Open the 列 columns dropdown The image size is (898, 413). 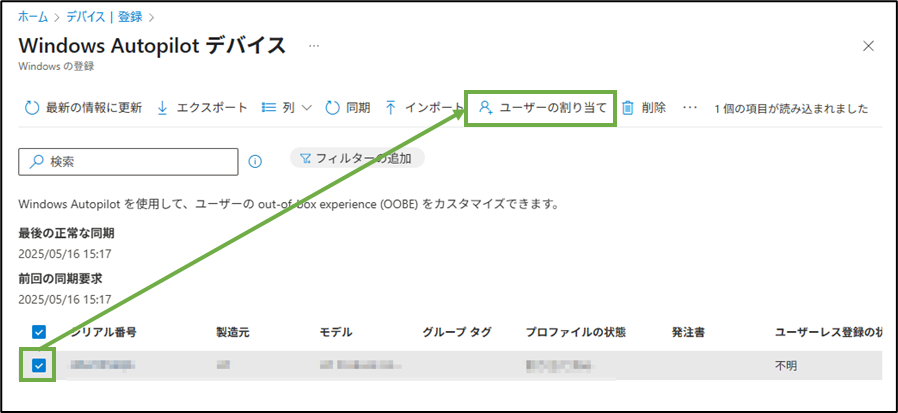coord(286,108)
